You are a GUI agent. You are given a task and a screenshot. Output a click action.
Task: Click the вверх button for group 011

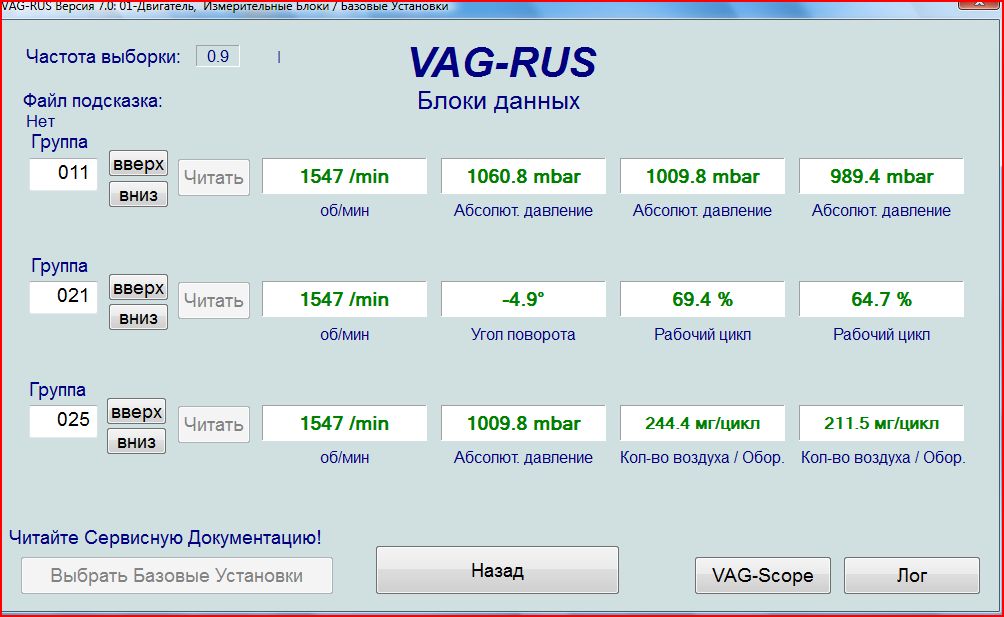(x=138, y=164)
